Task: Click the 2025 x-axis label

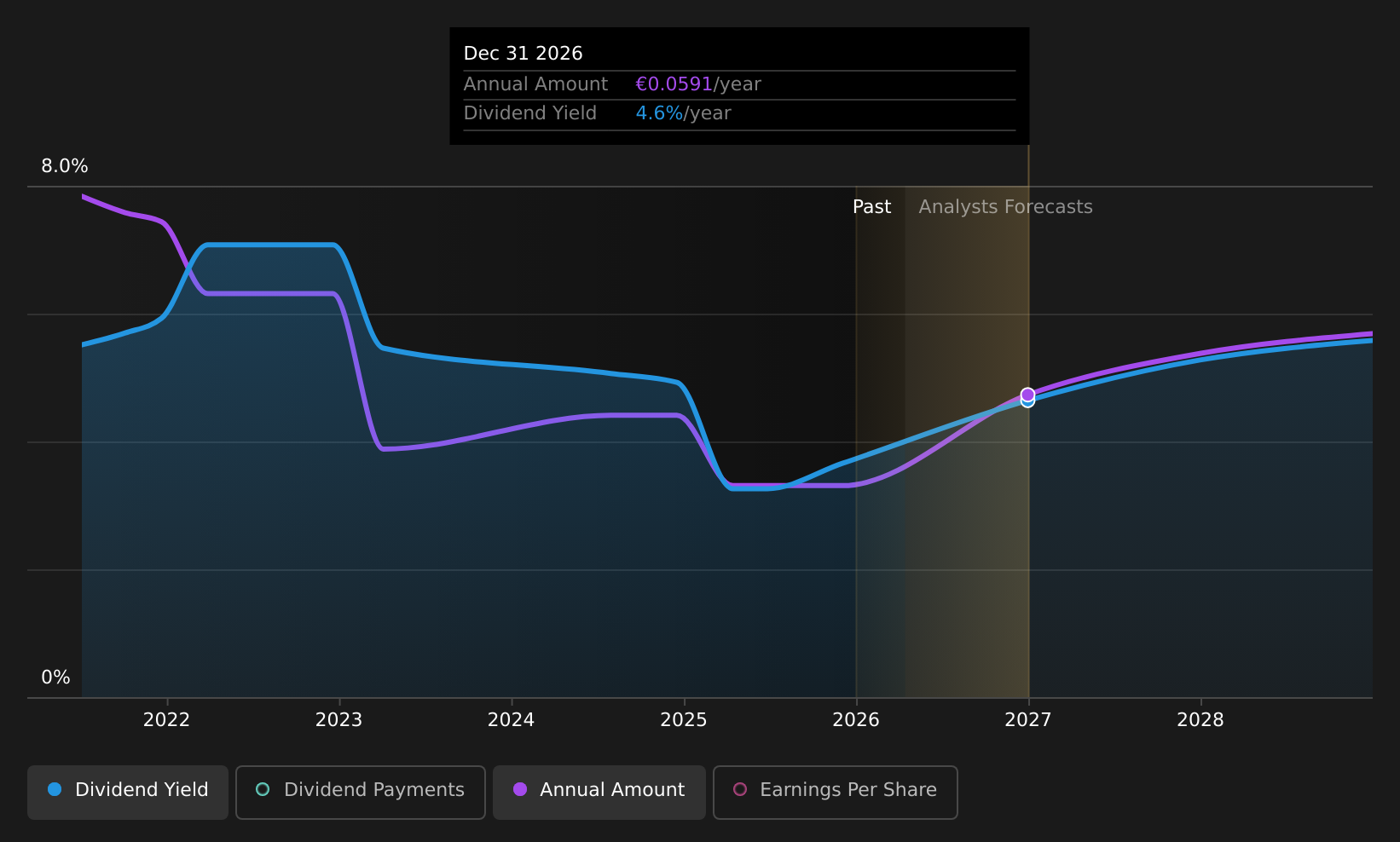Action: (x=684, y=720)
